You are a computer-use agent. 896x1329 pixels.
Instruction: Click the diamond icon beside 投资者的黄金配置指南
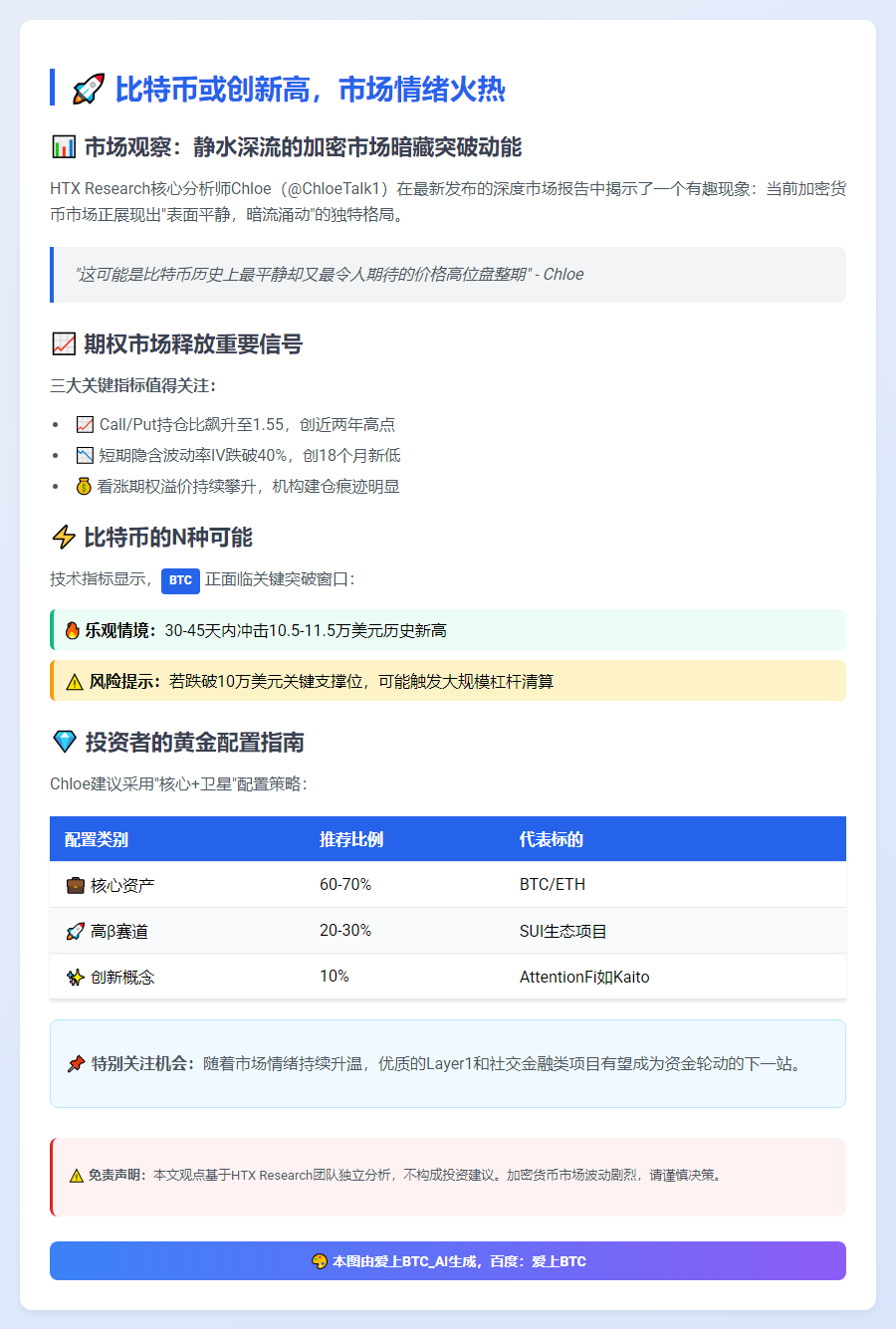click(64, 743)
